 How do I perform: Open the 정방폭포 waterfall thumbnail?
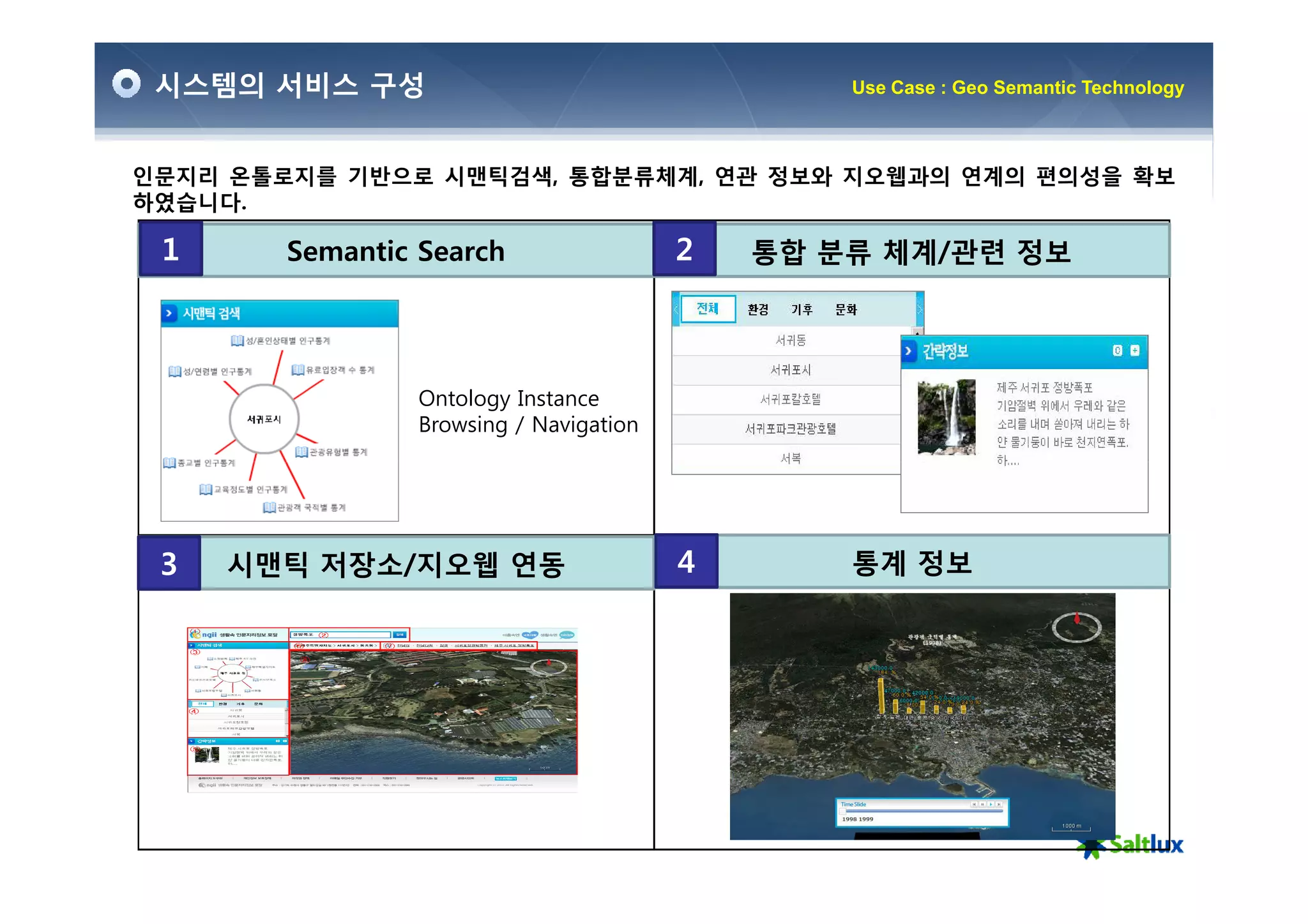[x=947, y=418]
